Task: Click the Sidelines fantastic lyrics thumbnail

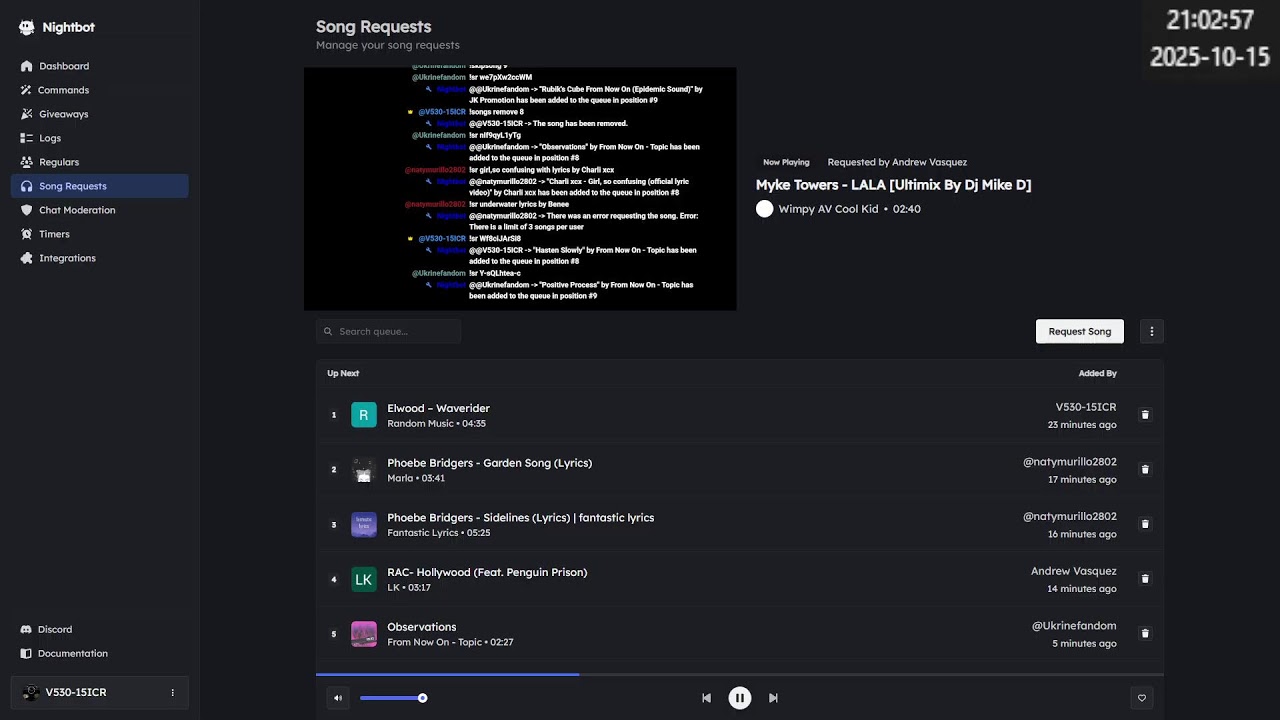Action: point(364,524)
